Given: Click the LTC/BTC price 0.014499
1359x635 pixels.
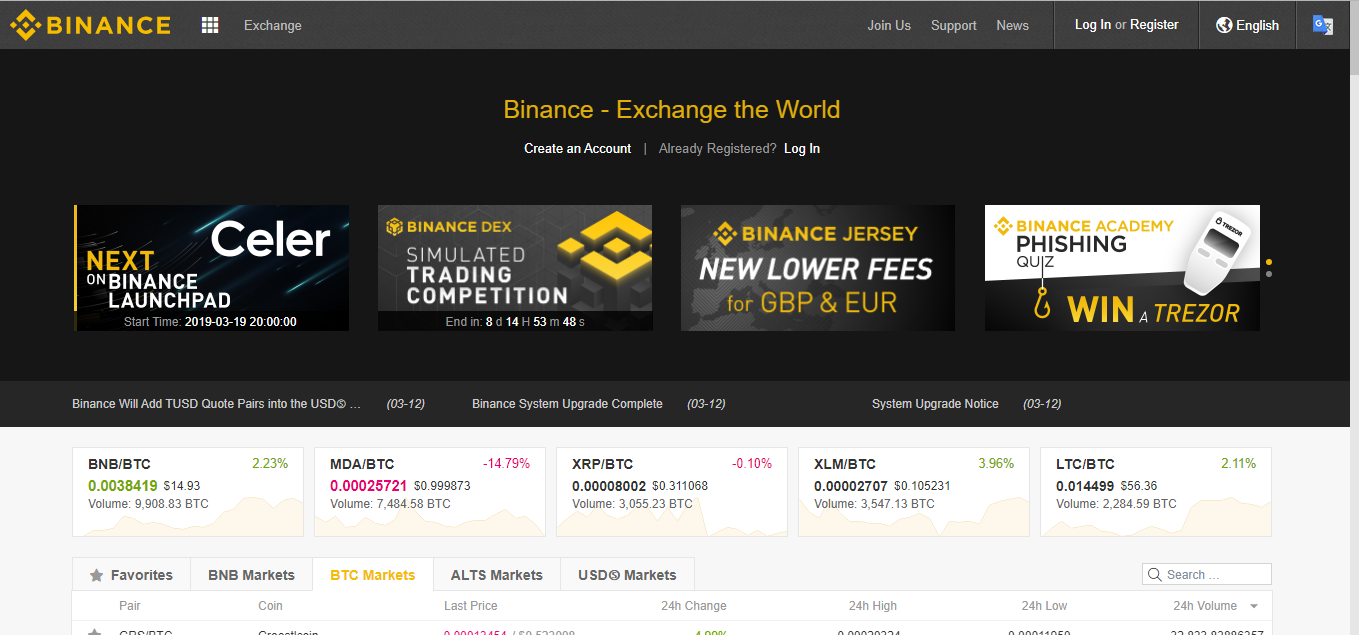Looking at the screenshot, I should click(1086, 485).
